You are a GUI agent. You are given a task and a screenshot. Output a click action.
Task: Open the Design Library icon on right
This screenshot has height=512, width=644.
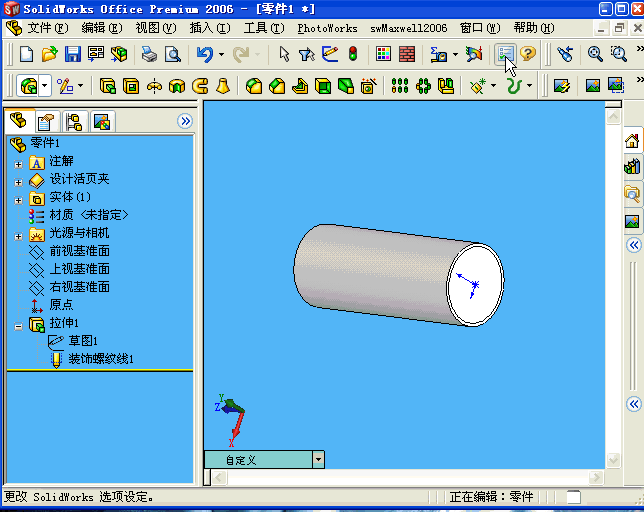tap(632, 167)
